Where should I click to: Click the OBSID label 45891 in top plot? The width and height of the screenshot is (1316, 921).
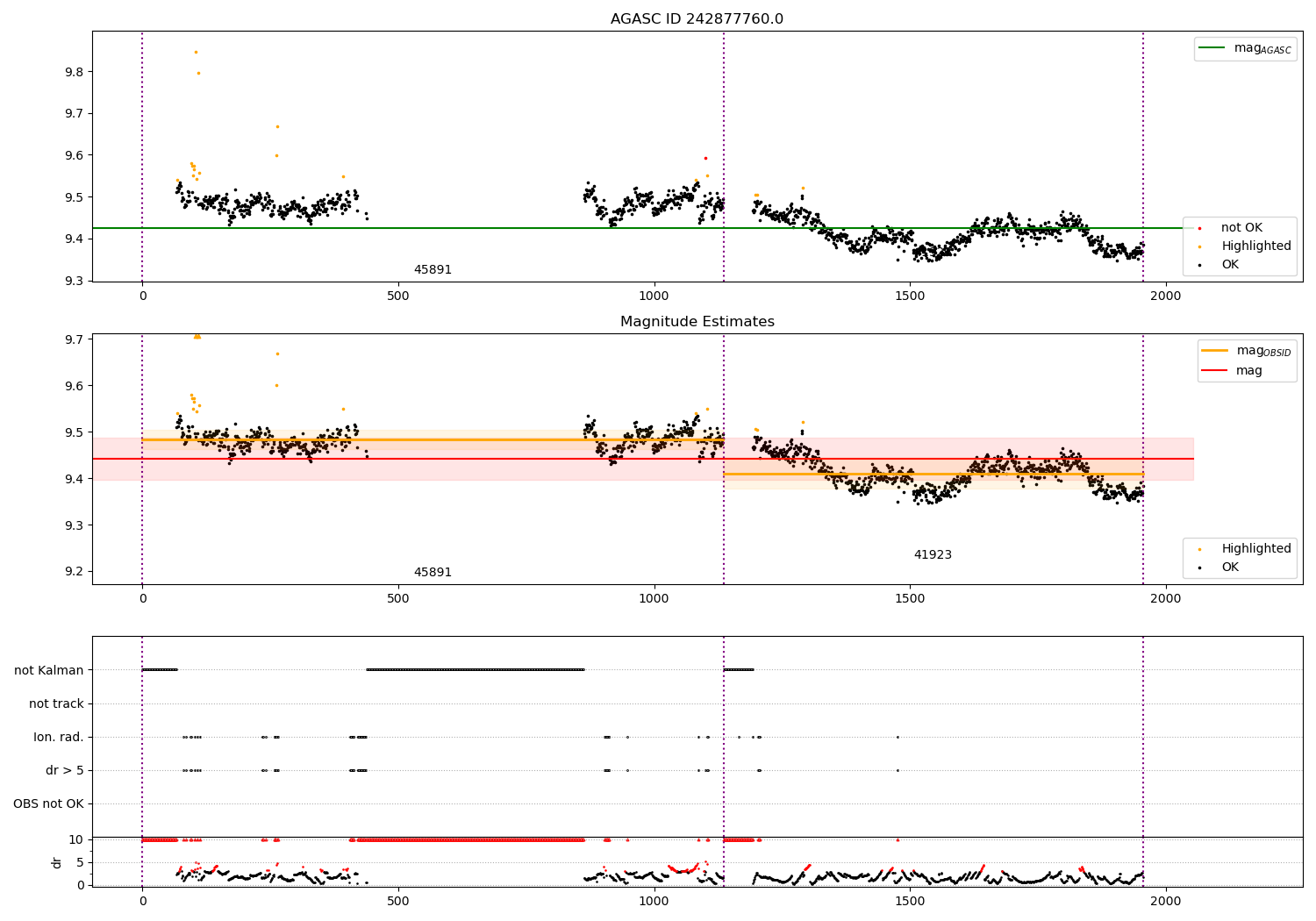[433, 270]
